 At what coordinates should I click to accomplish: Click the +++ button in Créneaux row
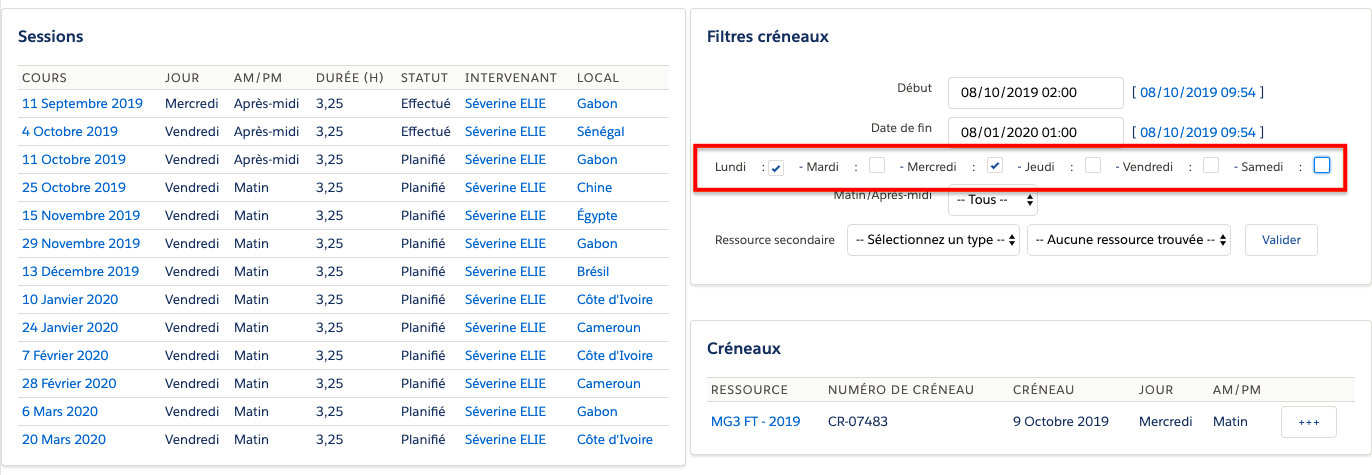(1309, 422)
